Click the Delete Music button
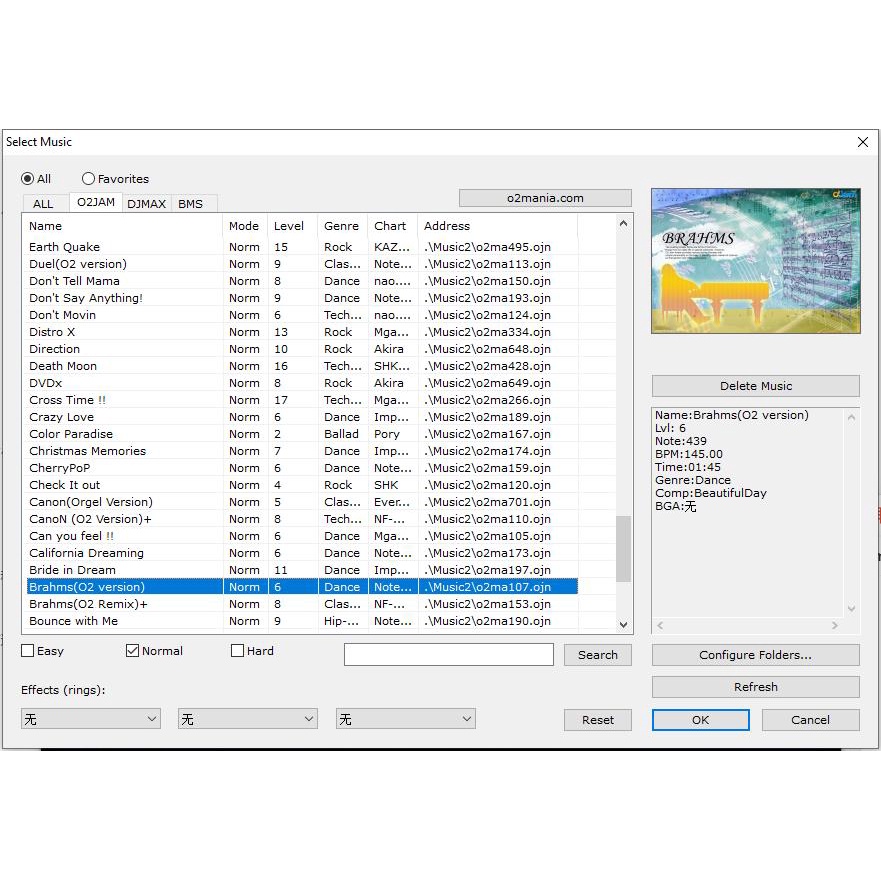Viewport: 881px width, 881px height. pyautogui.click(x=755, y=386)
